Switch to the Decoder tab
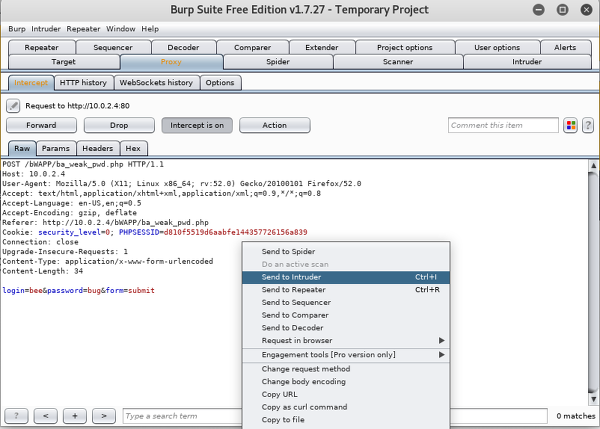The image size is (600, 429). point(184,47)
